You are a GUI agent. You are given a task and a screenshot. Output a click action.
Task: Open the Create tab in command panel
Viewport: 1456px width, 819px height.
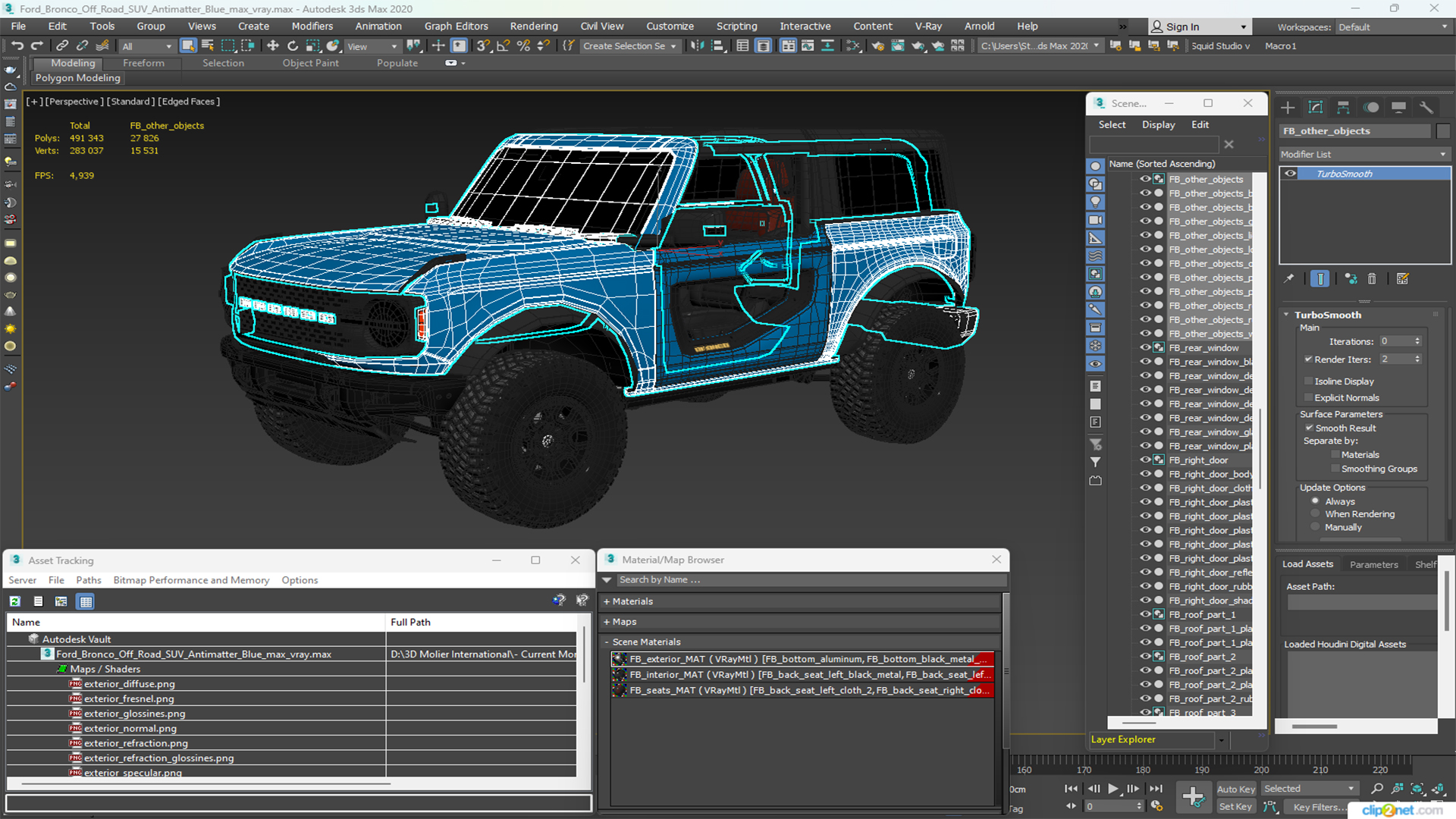1288,108
